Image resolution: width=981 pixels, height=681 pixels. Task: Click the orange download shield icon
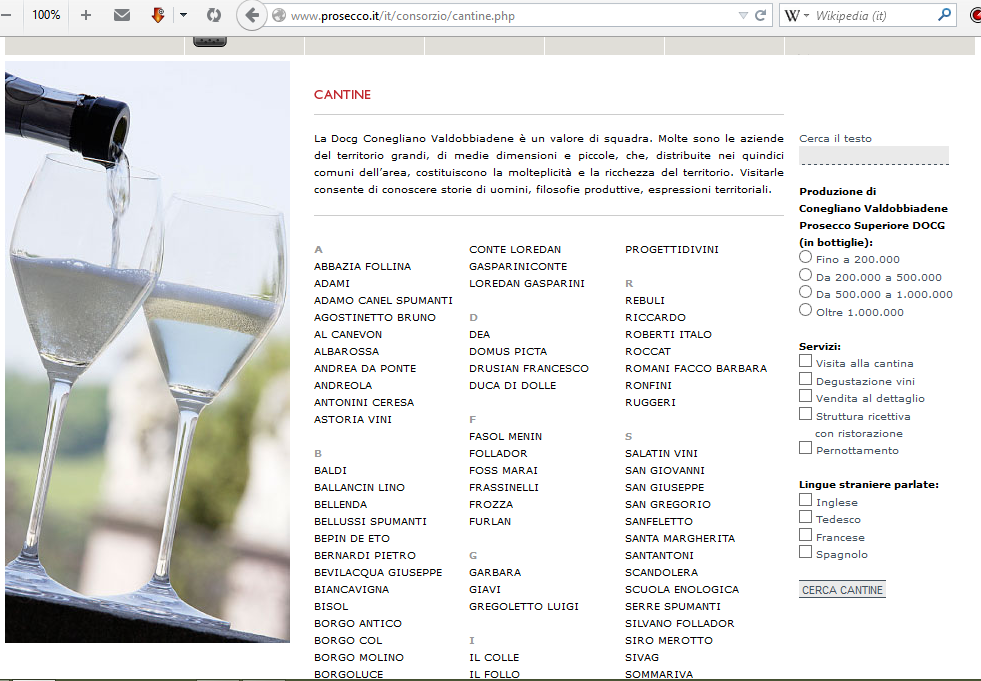158,15
